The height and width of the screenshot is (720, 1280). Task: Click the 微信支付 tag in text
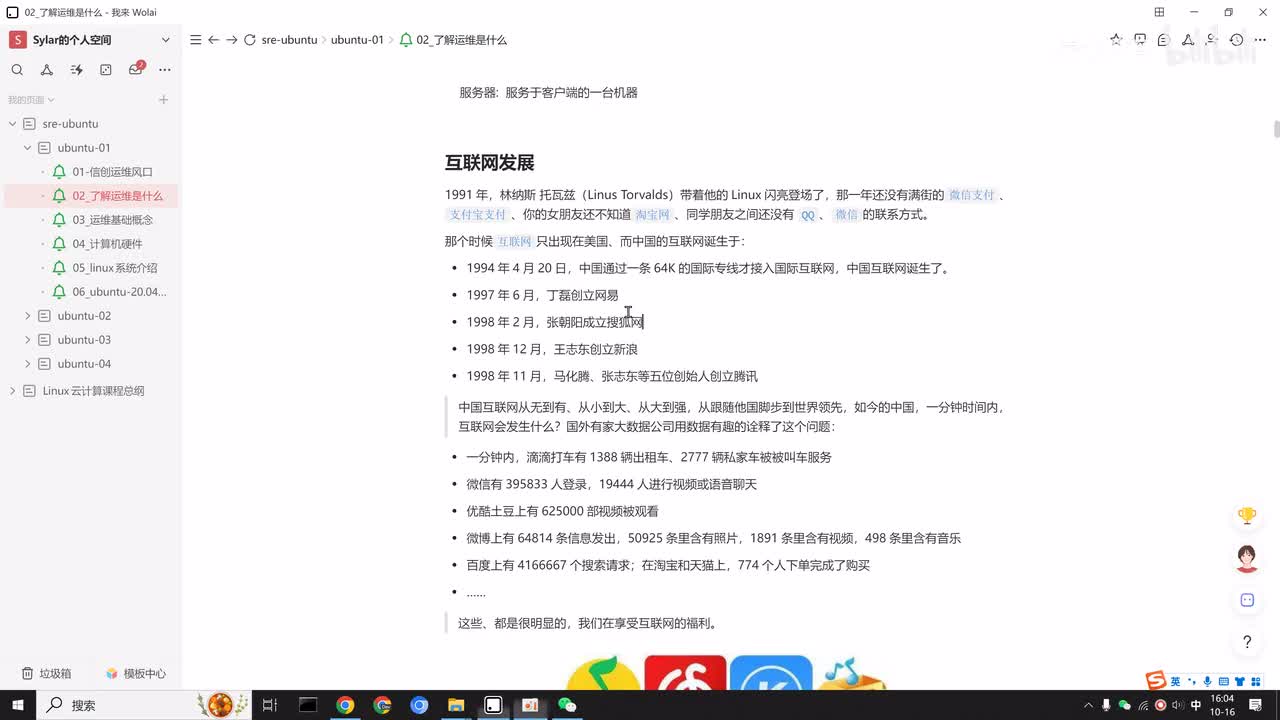[x=972, y=195]
